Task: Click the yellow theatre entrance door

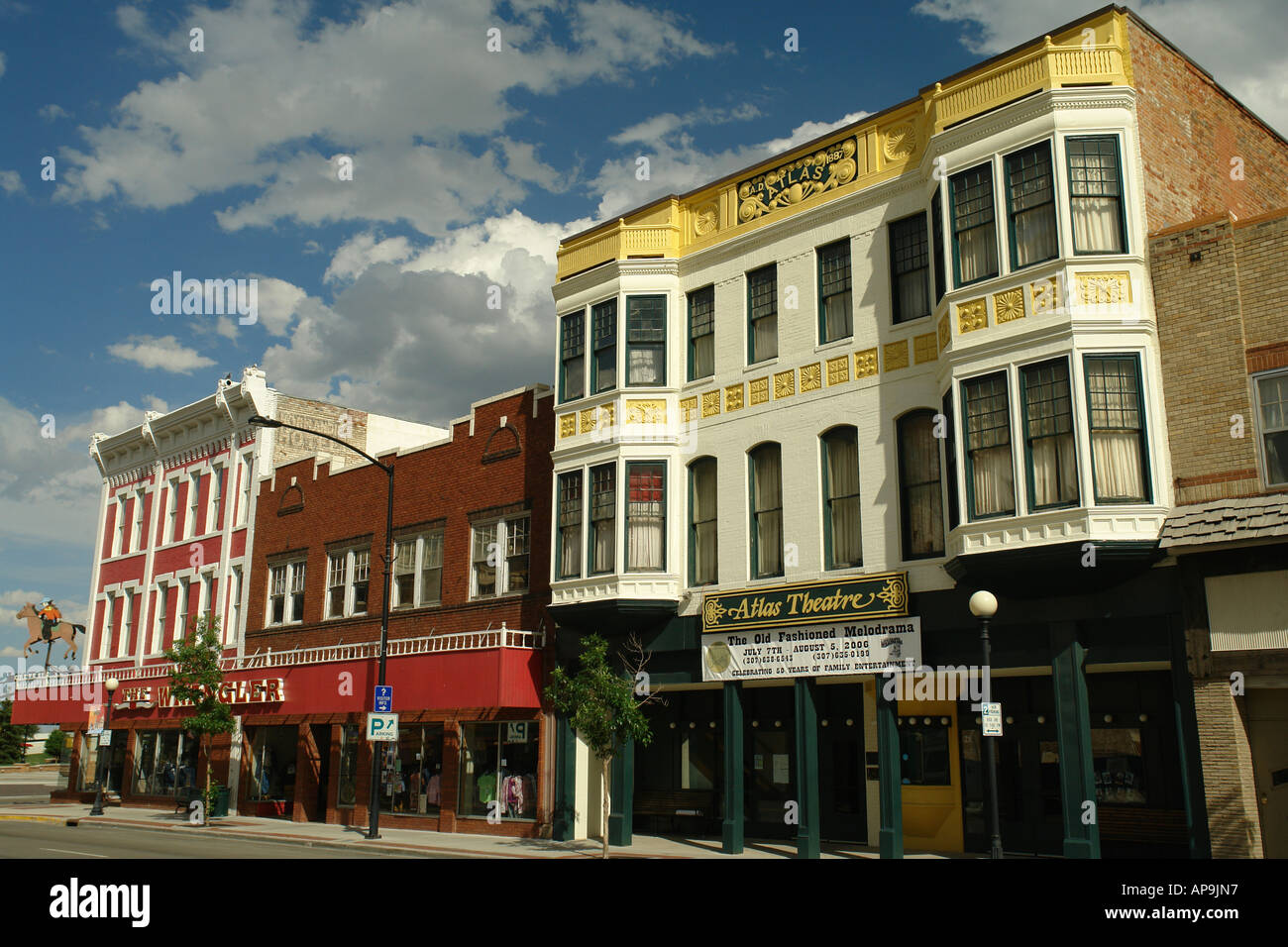Action: (929, 779)
